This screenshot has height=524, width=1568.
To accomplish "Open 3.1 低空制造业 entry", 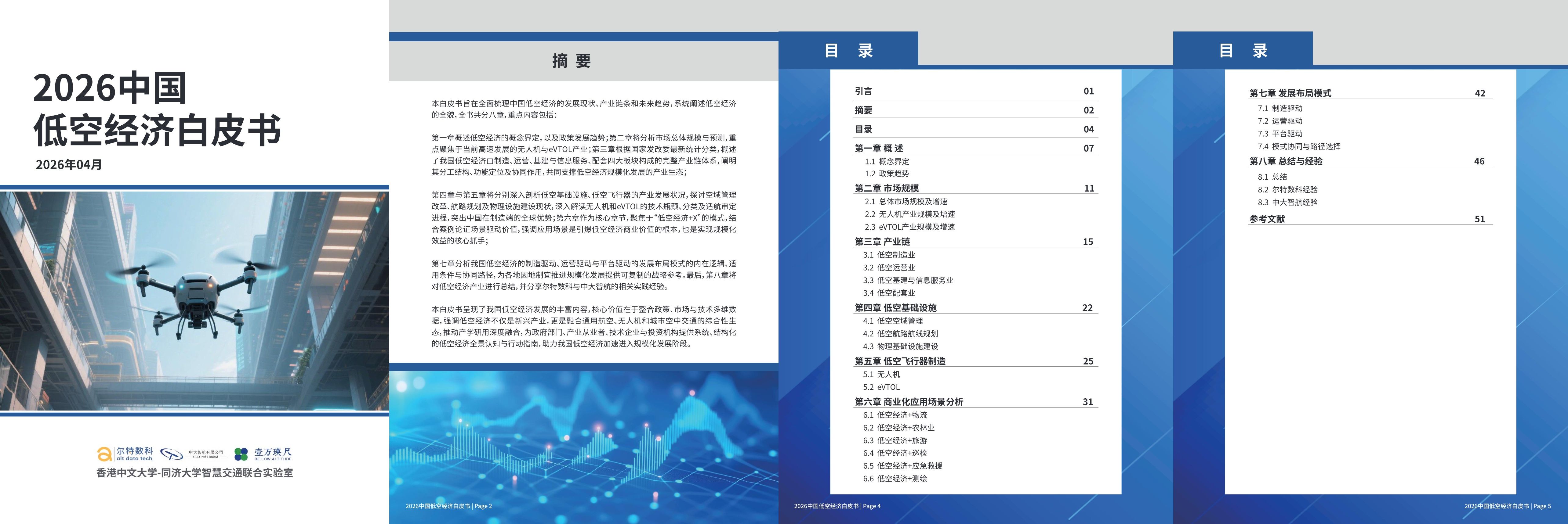I will pos(889,255).
